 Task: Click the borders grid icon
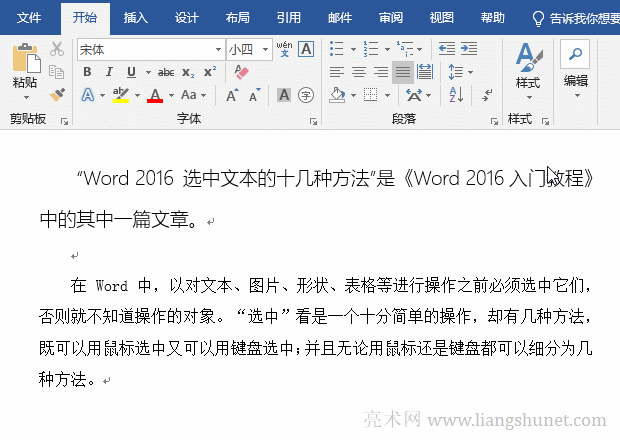point(370,95)
